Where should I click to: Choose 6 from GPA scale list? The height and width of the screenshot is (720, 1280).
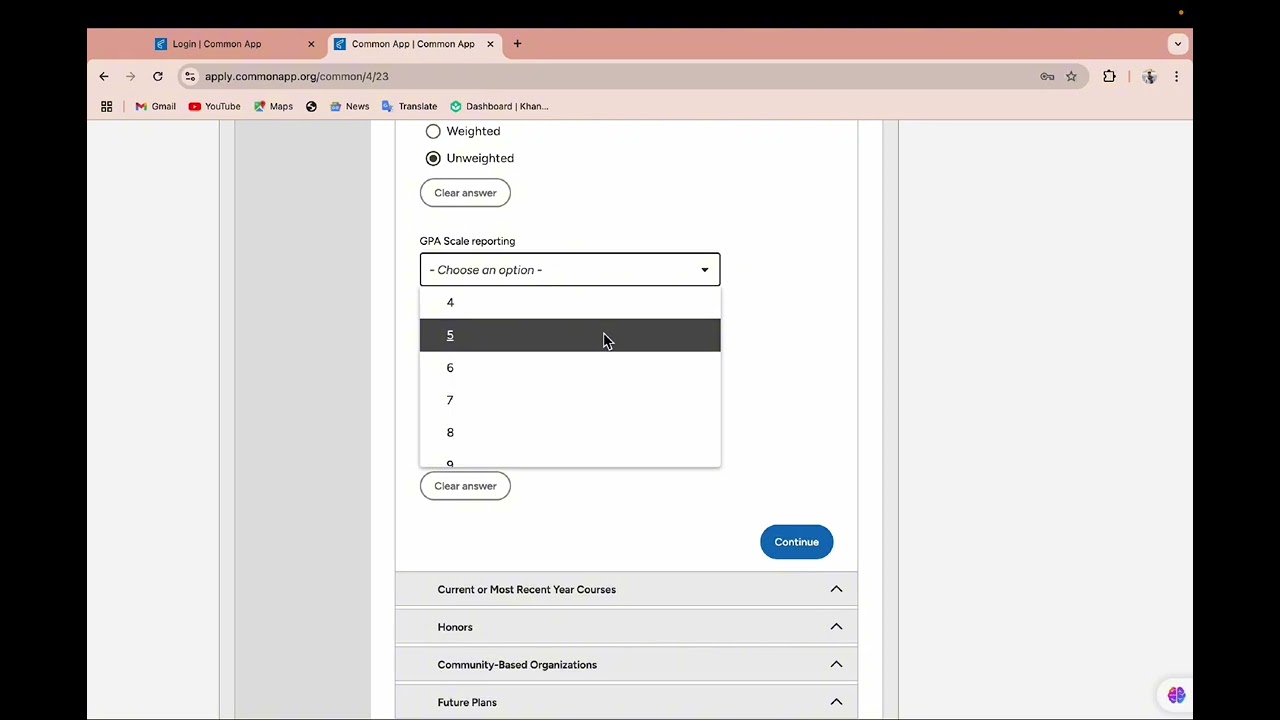click(x=570, y=368)
